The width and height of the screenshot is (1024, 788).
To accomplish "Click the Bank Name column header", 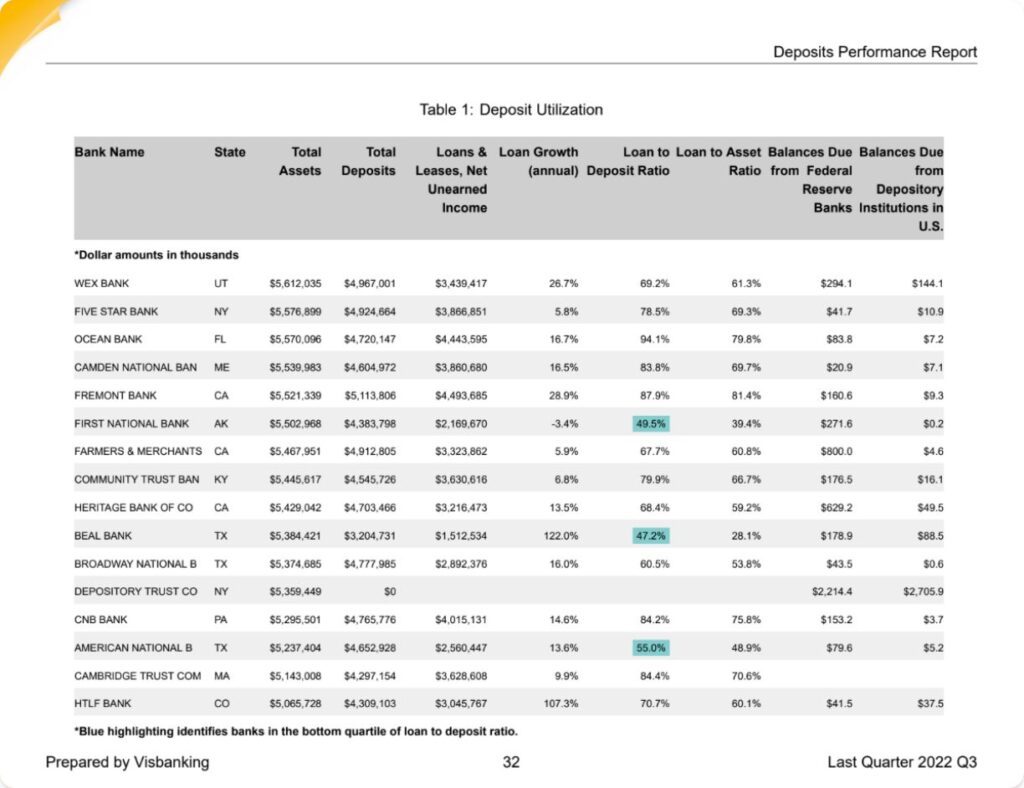I will 109,152.
